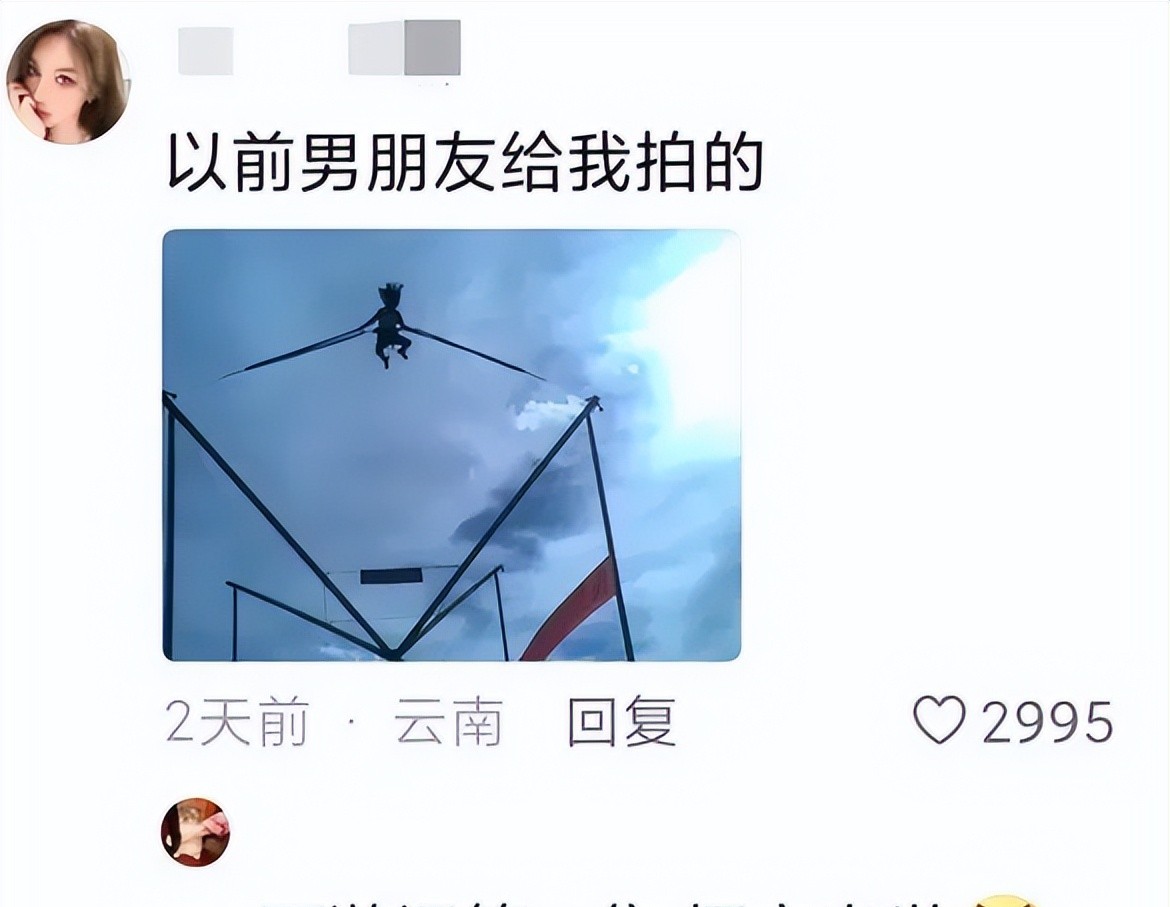Tap the red flag in the photo

click(572, 609)
